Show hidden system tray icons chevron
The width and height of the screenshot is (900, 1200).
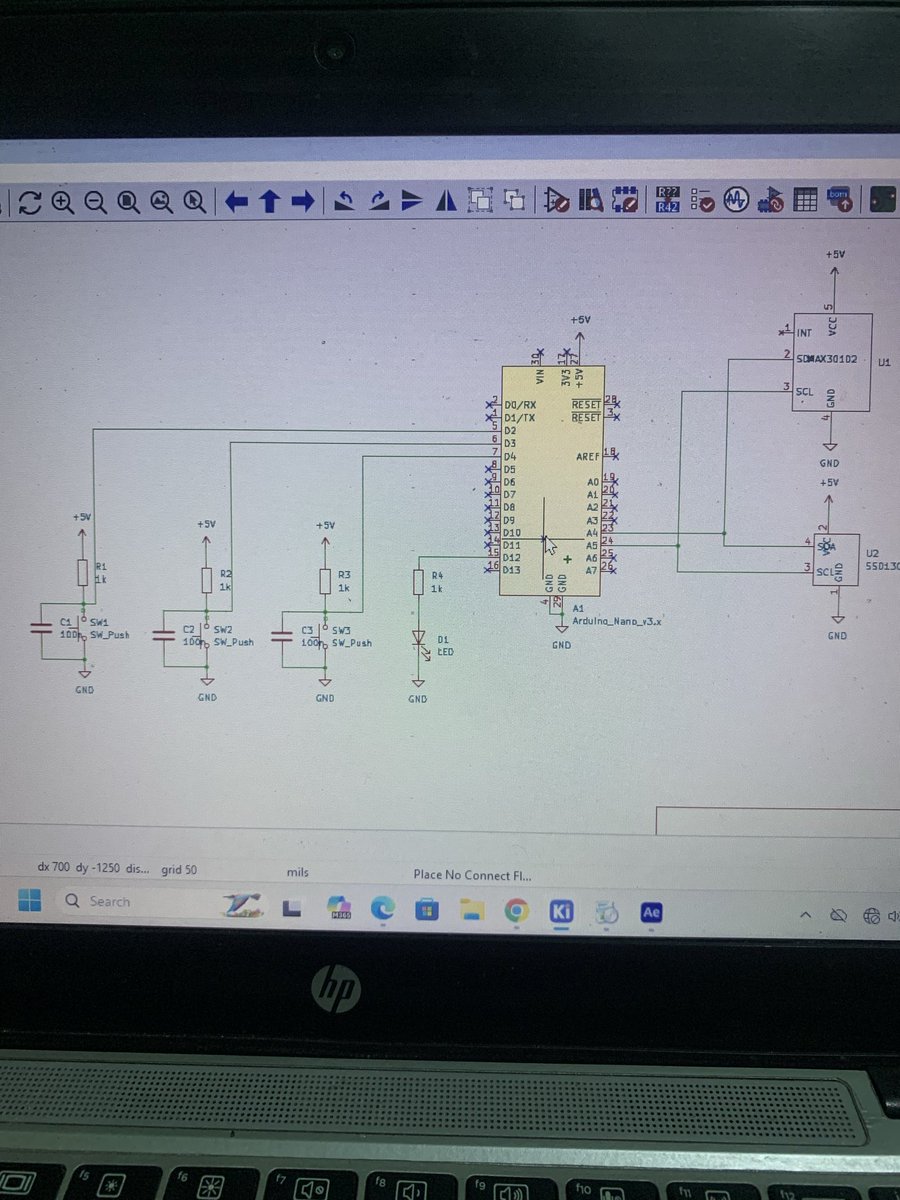(x=806, y=915)
